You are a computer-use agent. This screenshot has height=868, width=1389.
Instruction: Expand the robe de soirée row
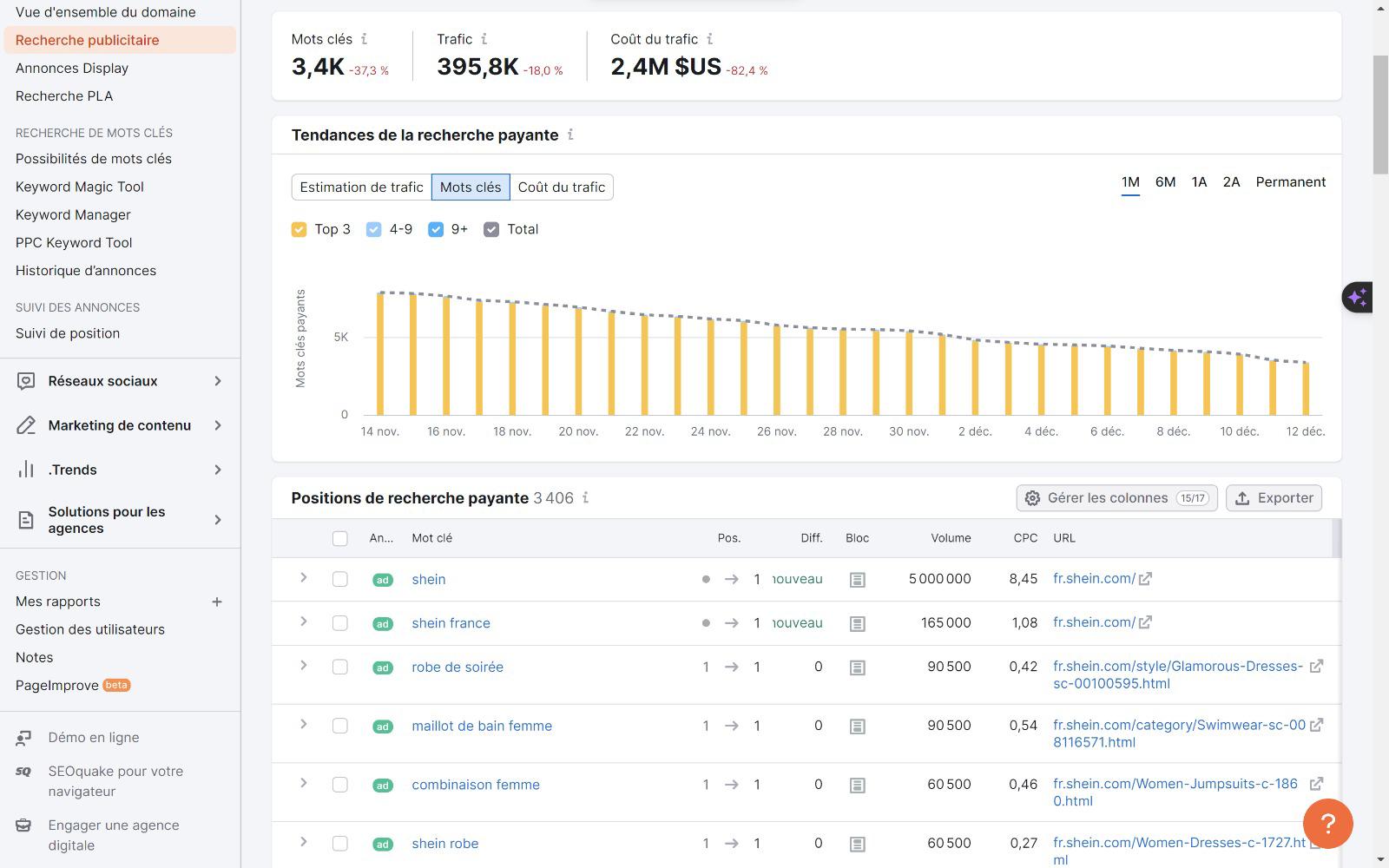tap(303, 665)
